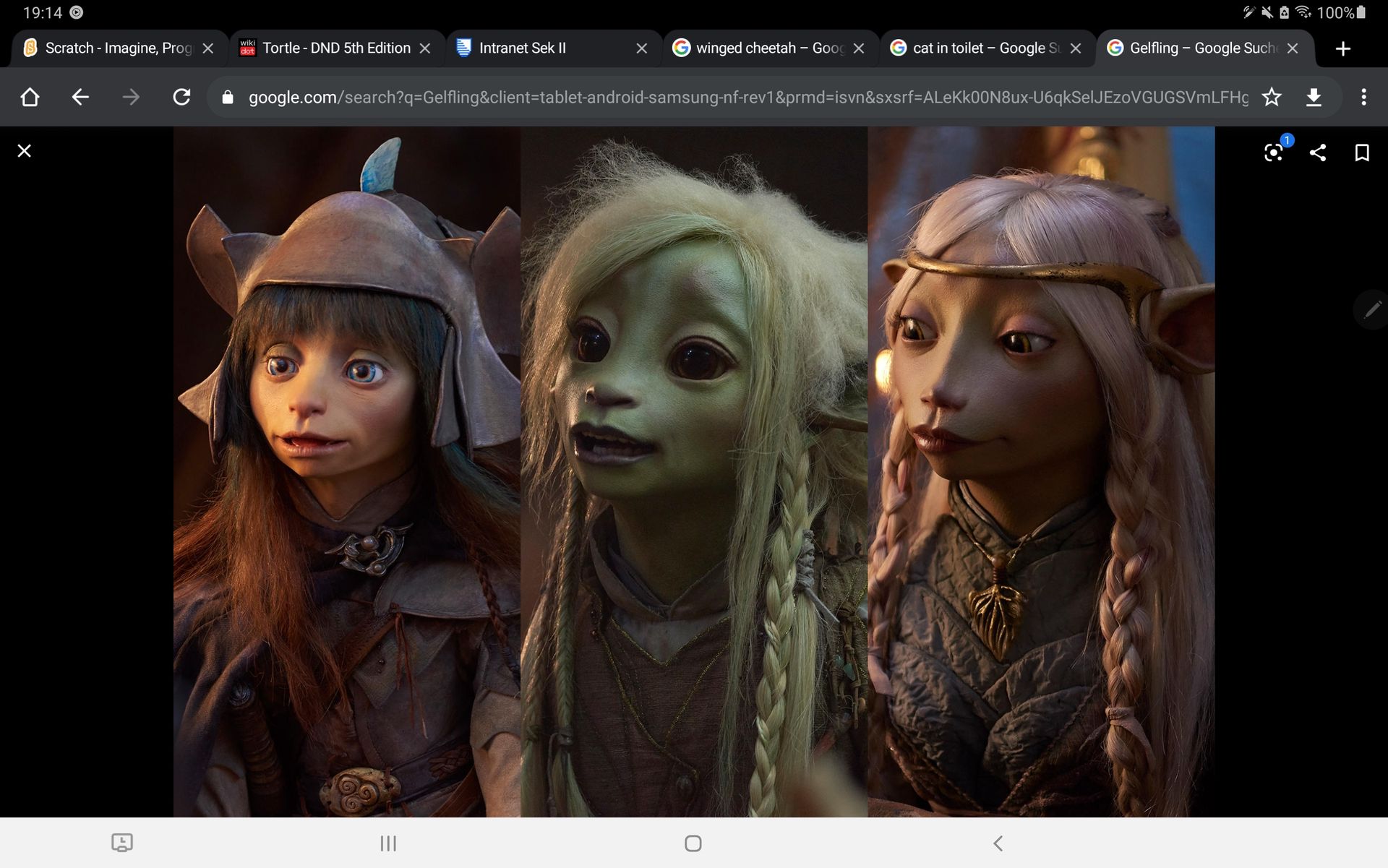Screen dimensions: 1388x868
Task: Close the Scratch tab
Action: coord(208,48)
